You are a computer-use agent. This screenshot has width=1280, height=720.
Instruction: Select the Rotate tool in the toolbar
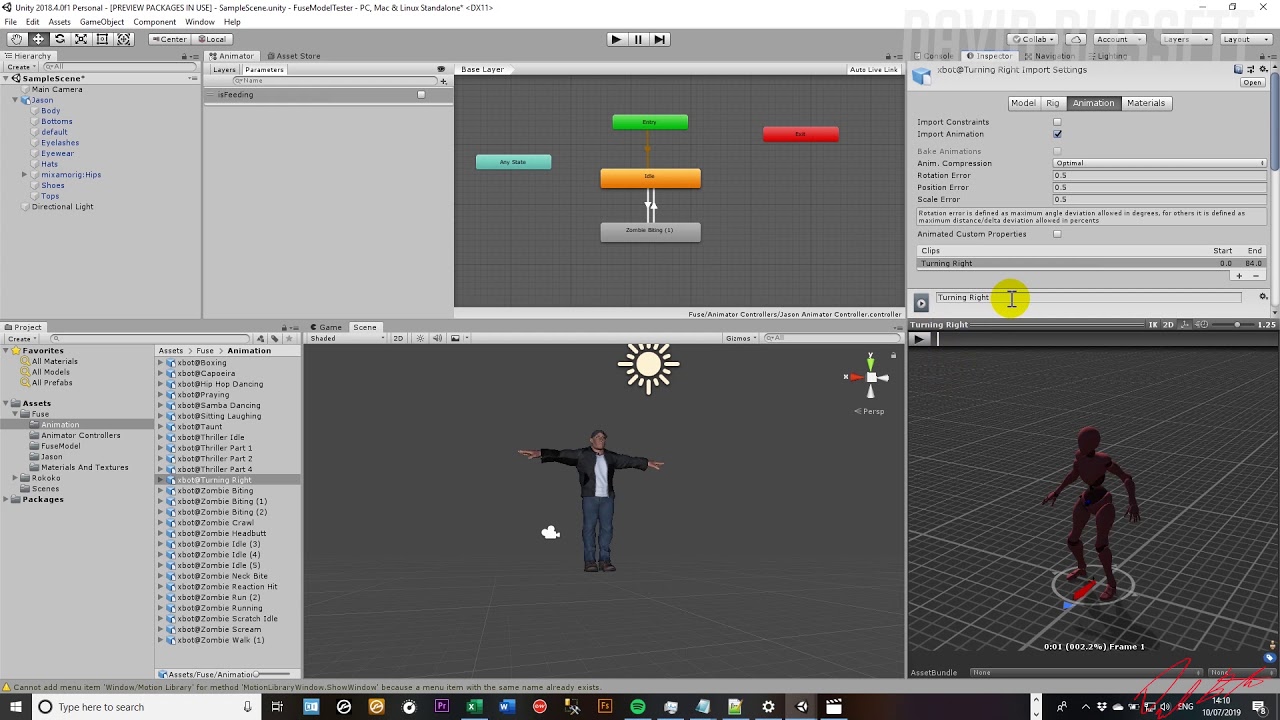pos(60,39)
